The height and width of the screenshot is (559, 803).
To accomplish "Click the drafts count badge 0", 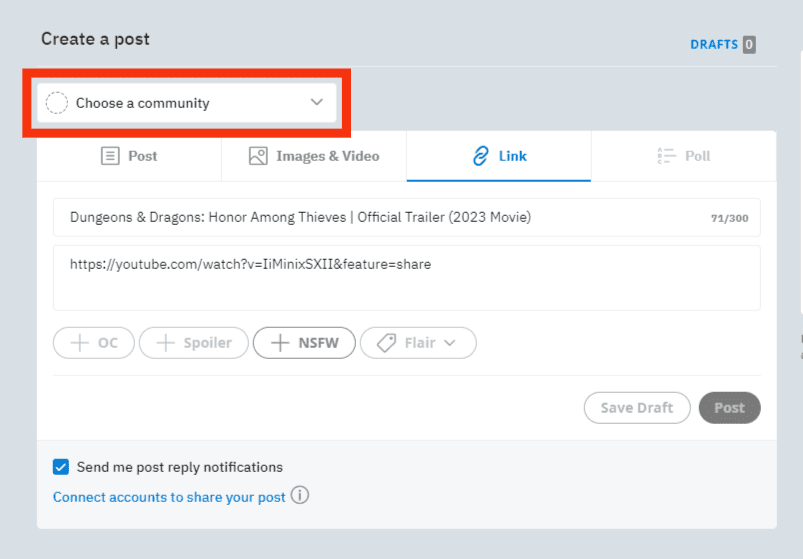I will [x=749, y=45].
